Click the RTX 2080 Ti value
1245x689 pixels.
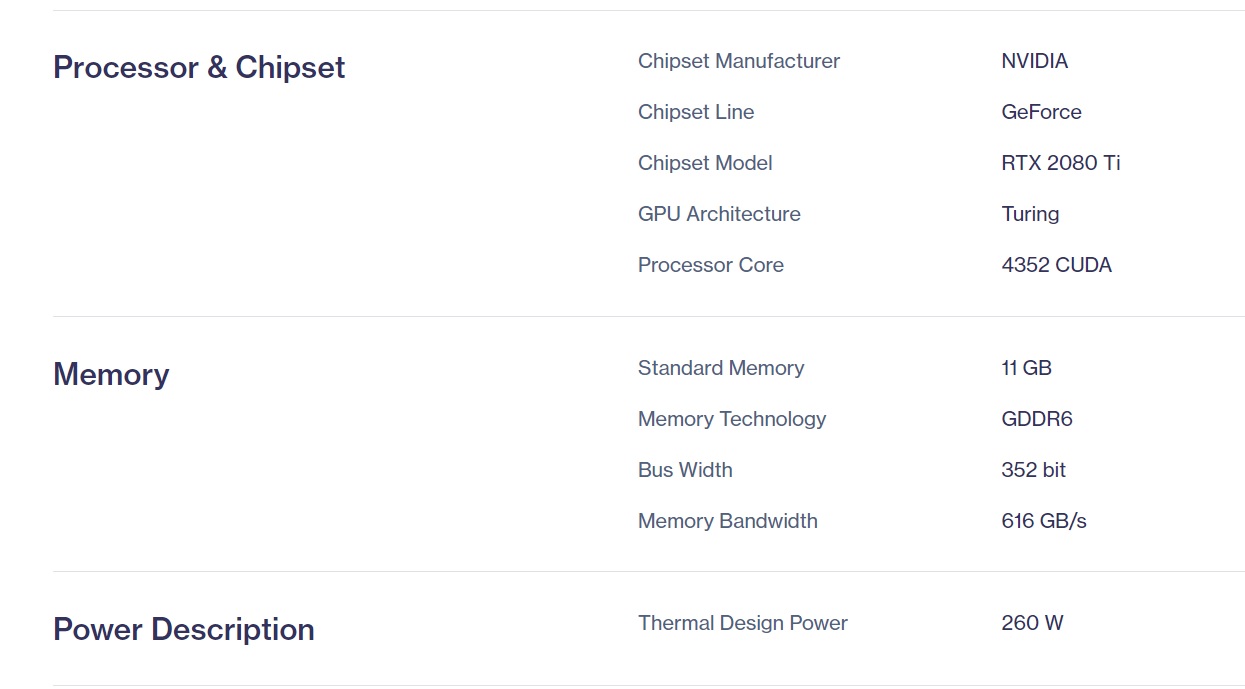tap(1060, 163)
